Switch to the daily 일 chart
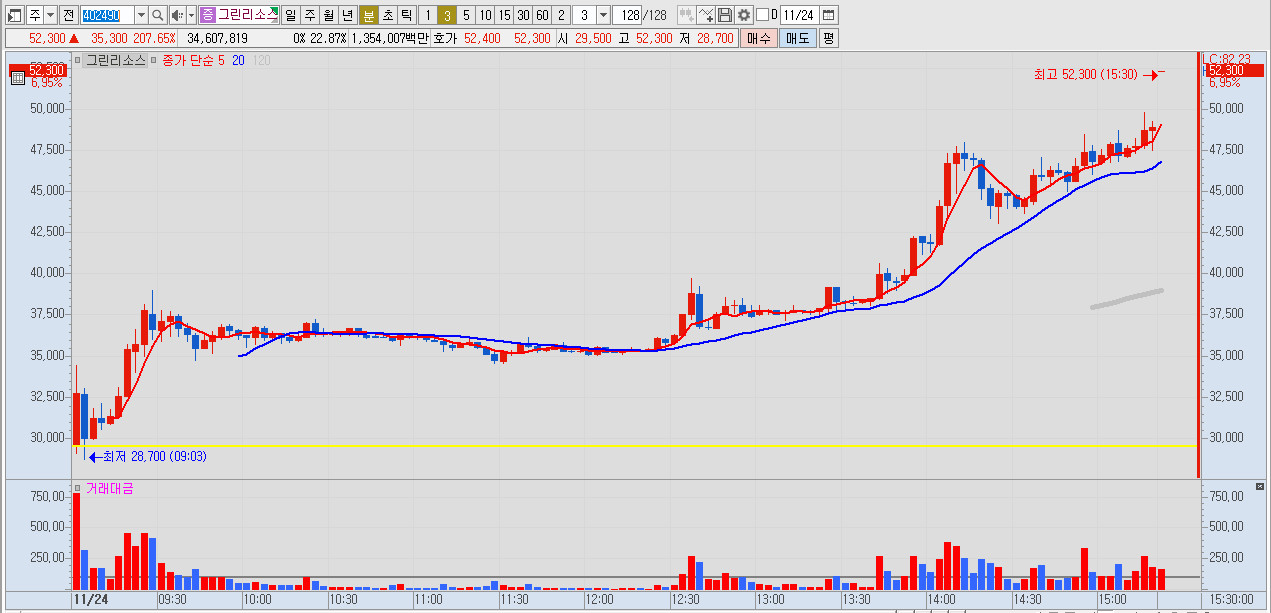 pos(289,15)
